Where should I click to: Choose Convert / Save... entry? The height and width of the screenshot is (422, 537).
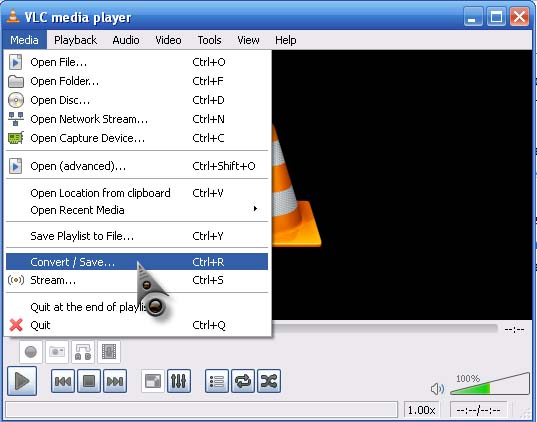tap(137, 262)
